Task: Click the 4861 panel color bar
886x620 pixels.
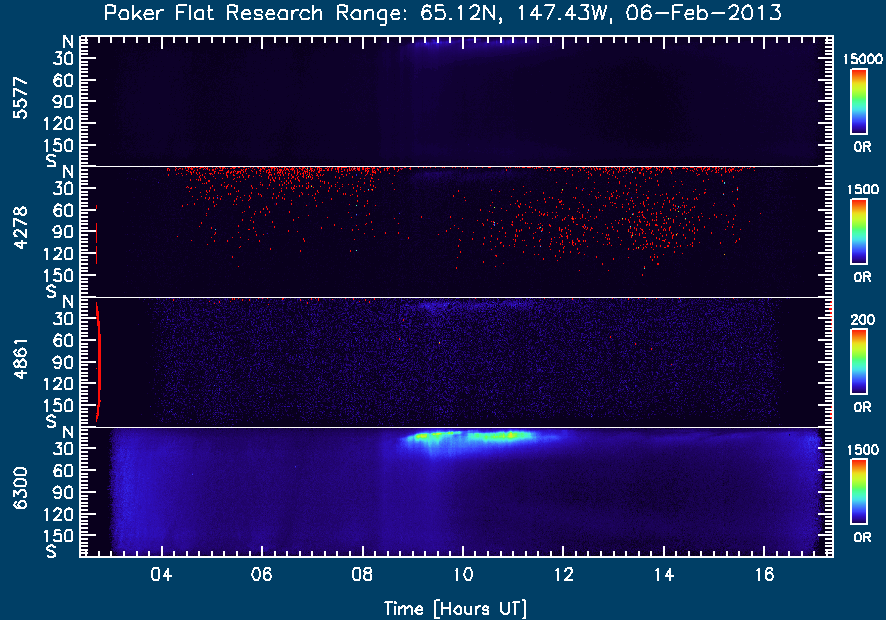Action: tap(859, 362)
